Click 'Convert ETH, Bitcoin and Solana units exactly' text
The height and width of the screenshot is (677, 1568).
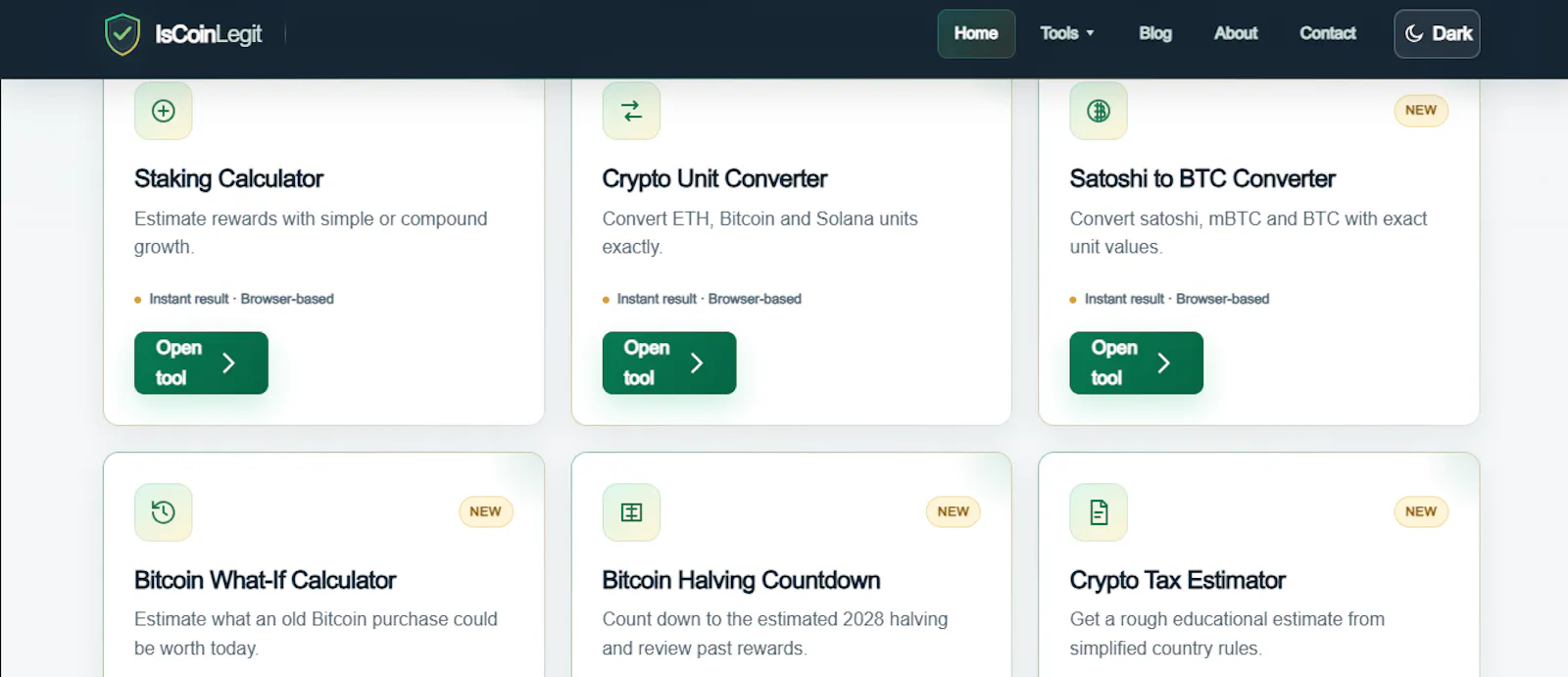pos(759,232)
